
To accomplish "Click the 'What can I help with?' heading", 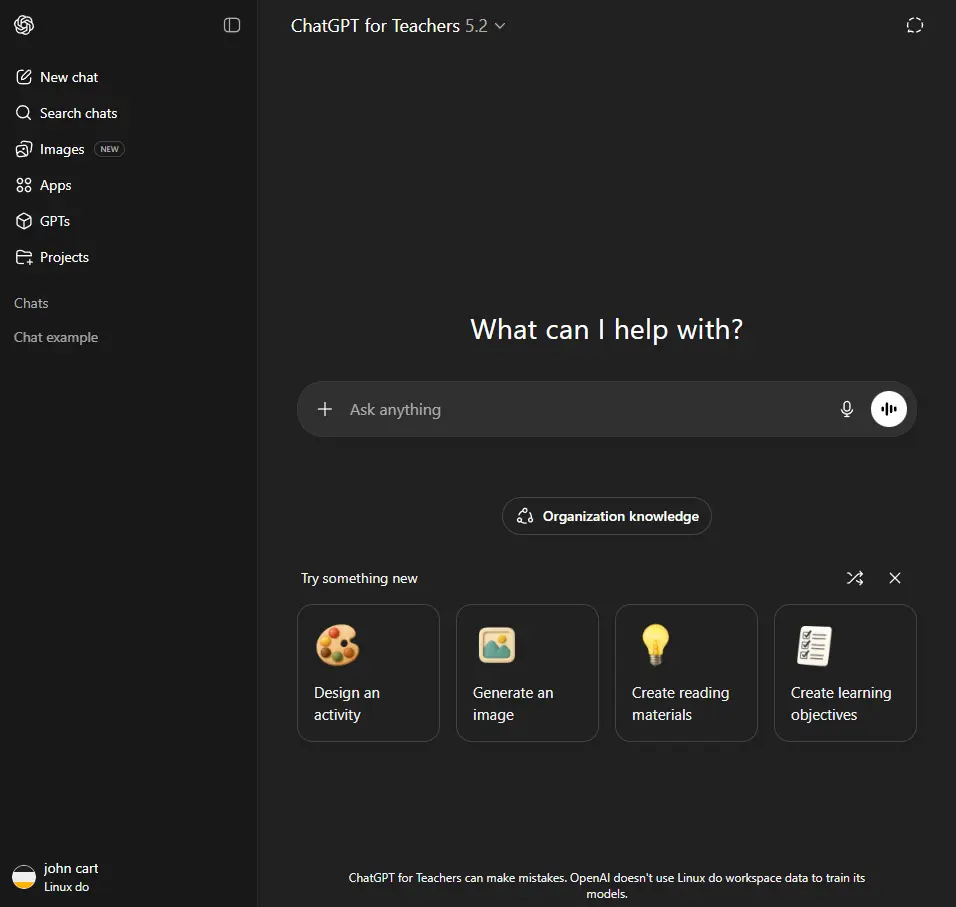I will pyautogui.click(x=607, y=330).
